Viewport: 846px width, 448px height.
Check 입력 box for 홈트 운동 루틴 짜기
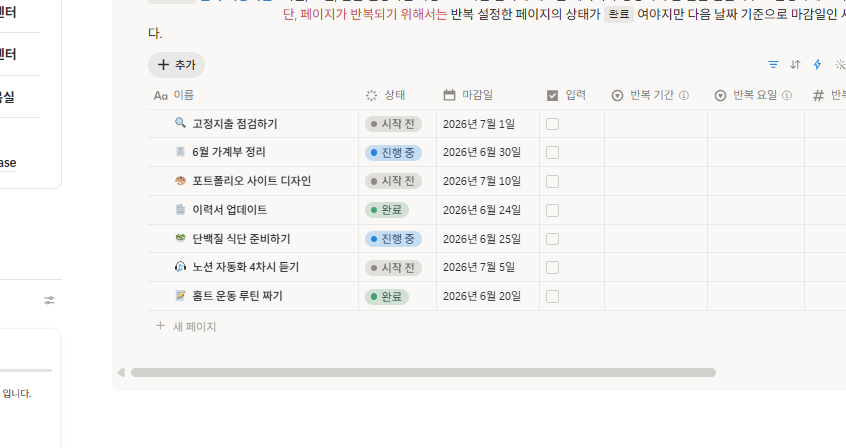pyautogui.click(x=552, y=296)
